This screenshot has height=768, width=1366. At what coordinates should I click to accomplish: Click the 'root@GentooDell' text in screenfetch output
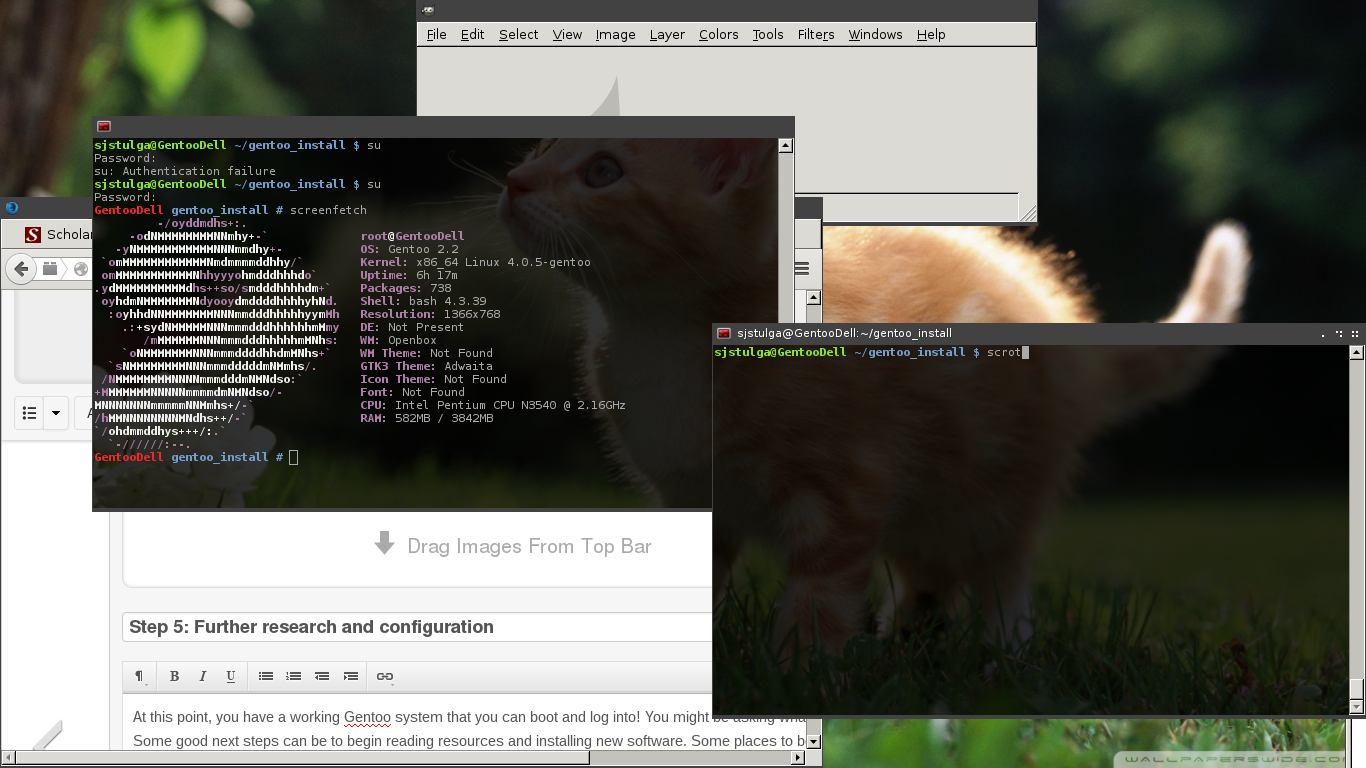point(413,236)
